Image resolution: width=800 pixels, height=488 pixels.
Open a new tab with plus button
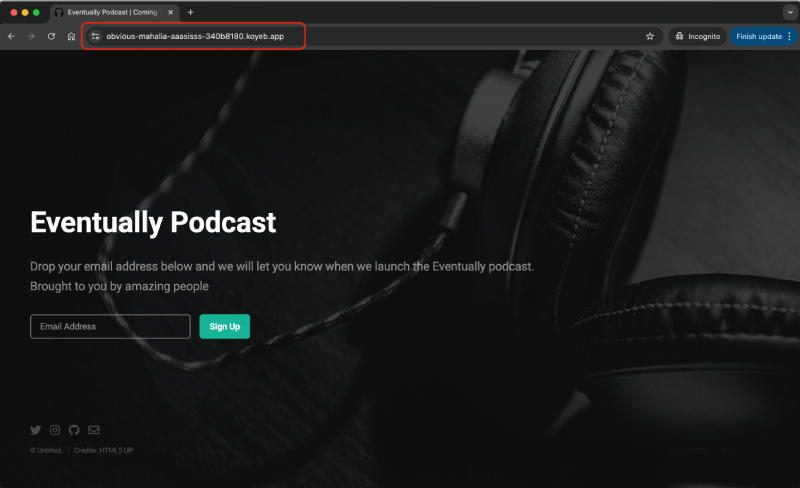pos(190,12)
